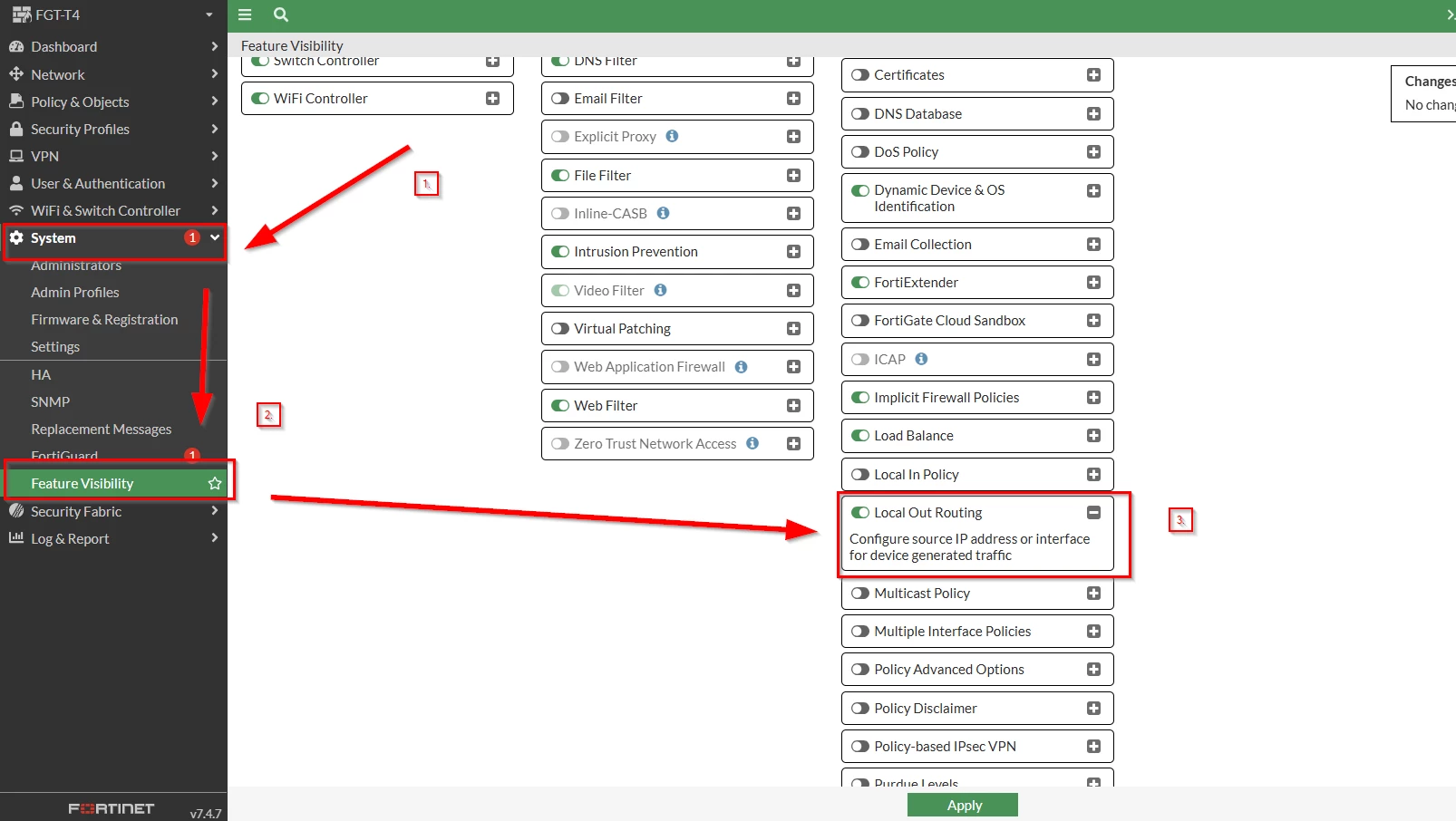The height and width of the screenshot is (821, 1456).
Task: Enable the DNS Database toggle
Action: [860, 114]
